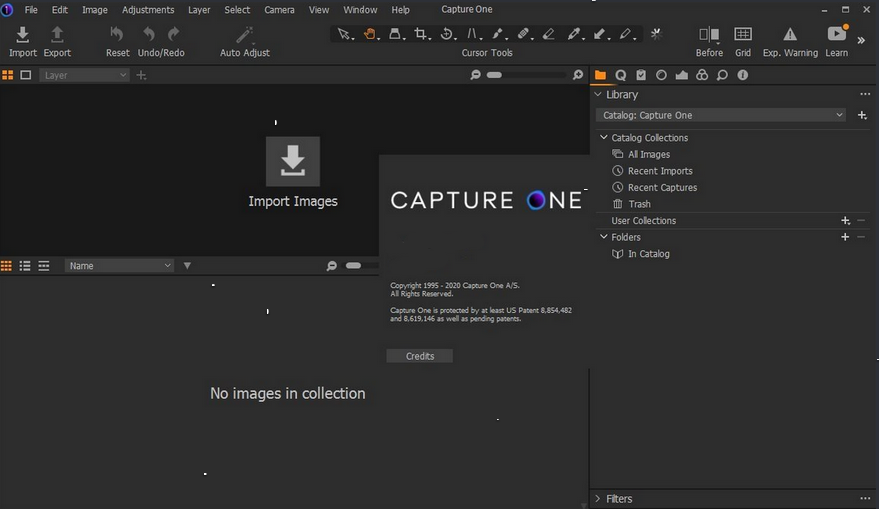Screen dimensions: 879x509
Task: Add a new catalog with plus button
Action: 862,115
